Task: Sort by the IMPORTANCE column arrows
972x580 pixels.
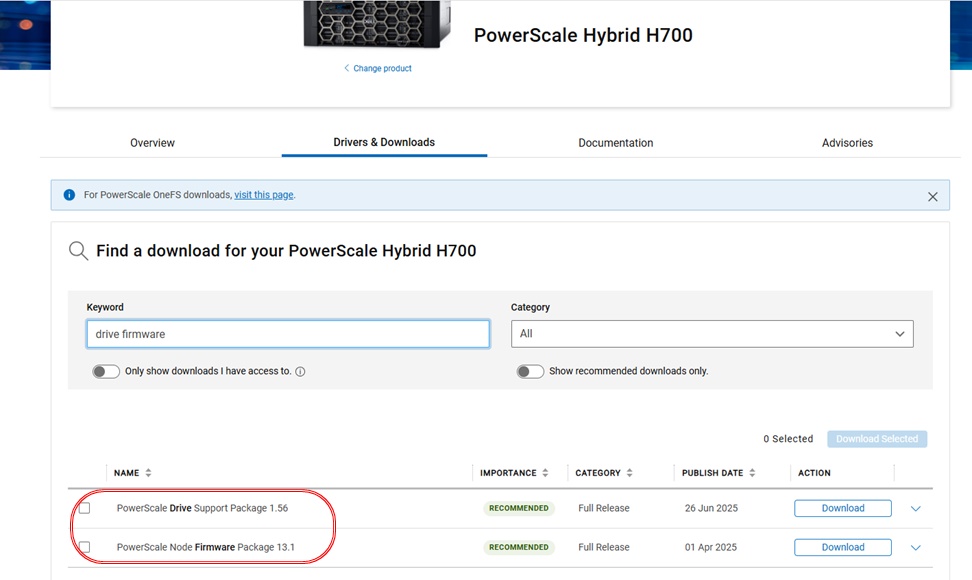Action: (545, 473)
